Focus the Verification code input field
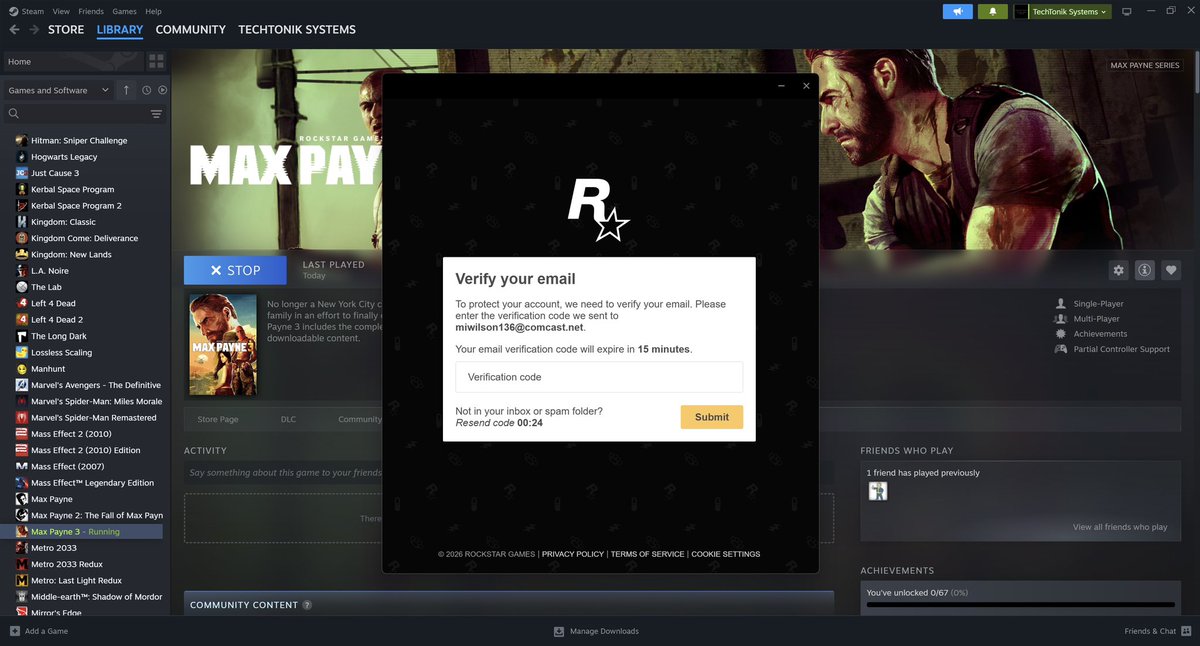1200x646 pixels. [x=599, y=377]
